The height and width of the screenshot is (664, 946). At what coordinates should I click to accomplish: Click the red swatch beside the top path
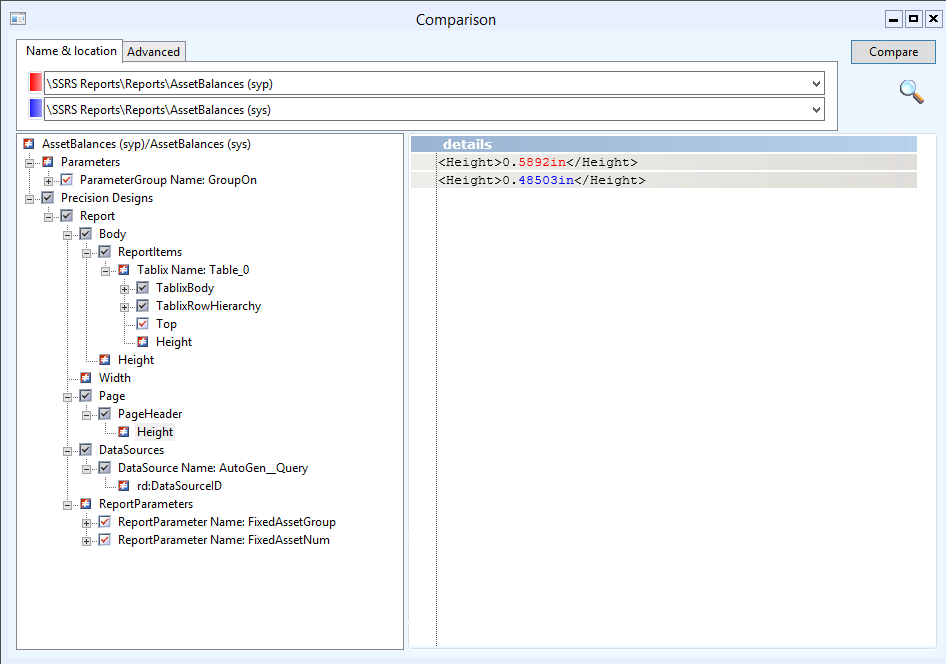click(x=33, y=84)
